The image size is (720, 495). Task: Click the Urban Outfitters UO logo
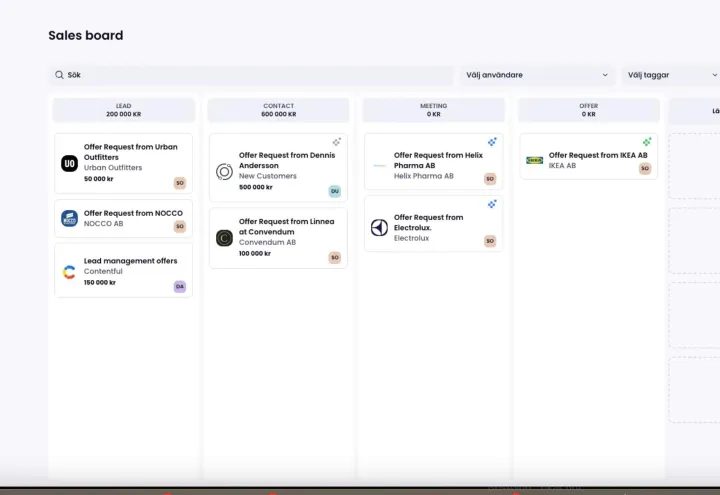point(69,163)
